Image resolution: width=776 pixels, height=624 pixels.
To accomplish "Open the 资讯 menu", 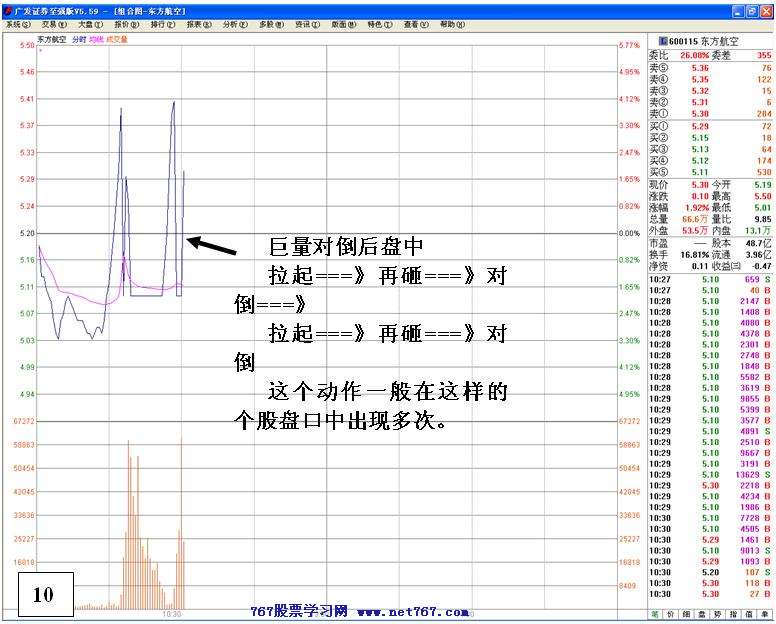I will tap(307, 24).
